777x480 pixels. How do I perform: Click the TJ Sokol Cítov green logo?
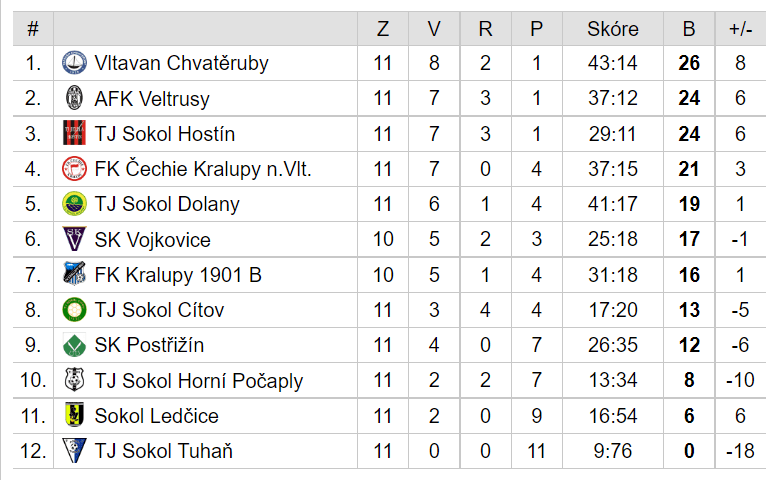pyautogui.click(x=74, y=310)
